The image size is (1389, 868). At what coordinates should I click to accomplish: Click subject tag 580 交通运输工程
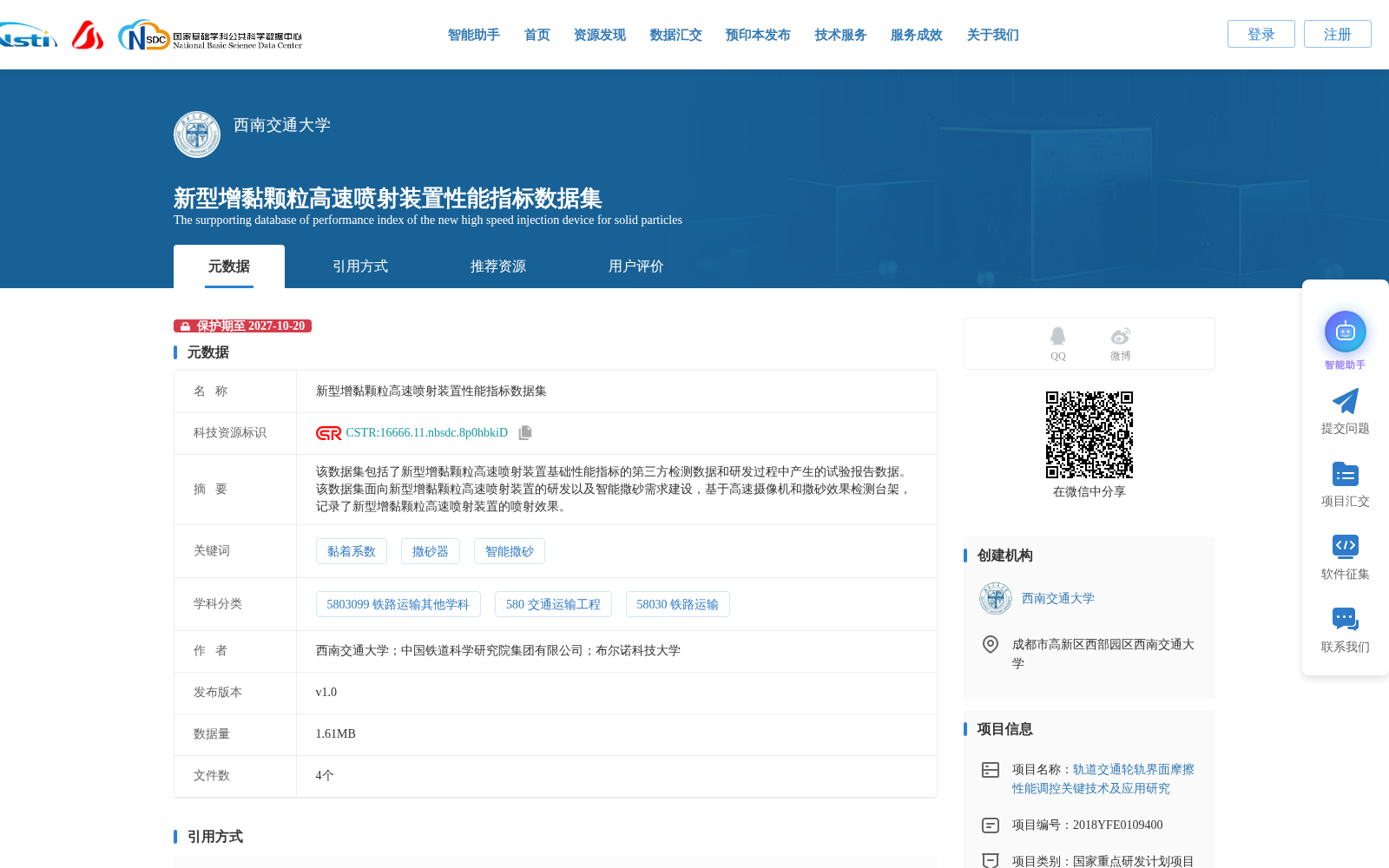[553, 604]
